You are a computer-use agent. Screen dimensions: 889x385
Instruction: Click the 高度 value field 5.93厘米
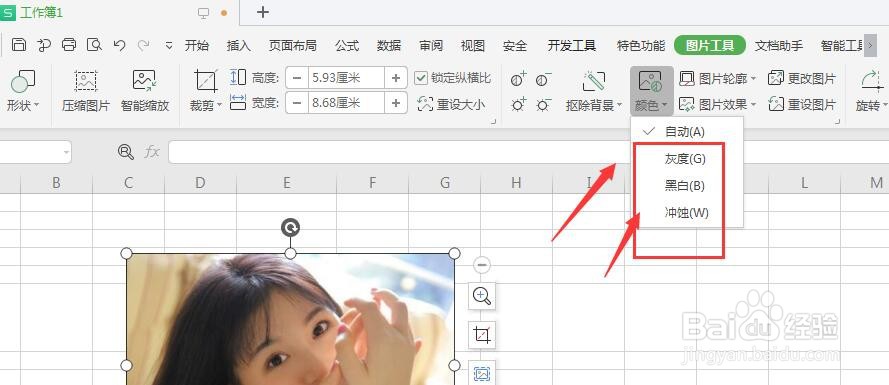click(x=346, y=78)
